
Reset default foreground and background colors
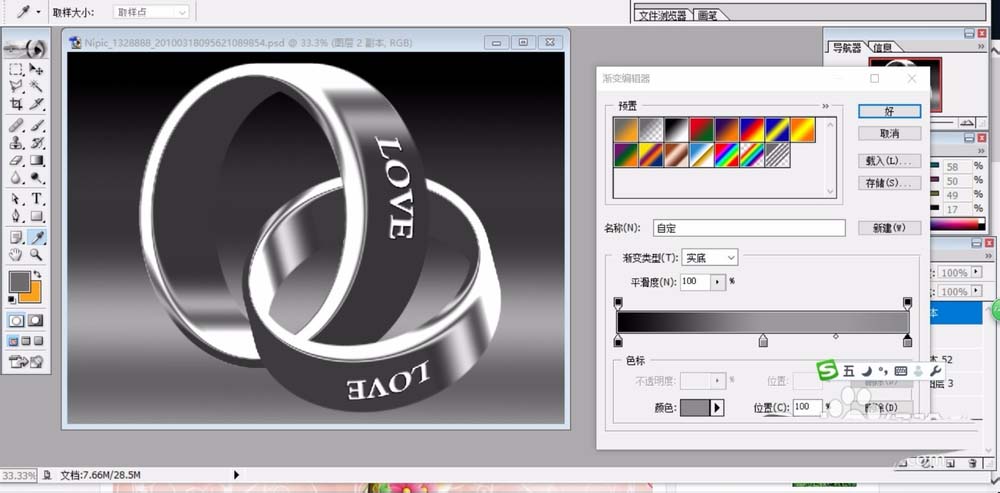[11, 300]
